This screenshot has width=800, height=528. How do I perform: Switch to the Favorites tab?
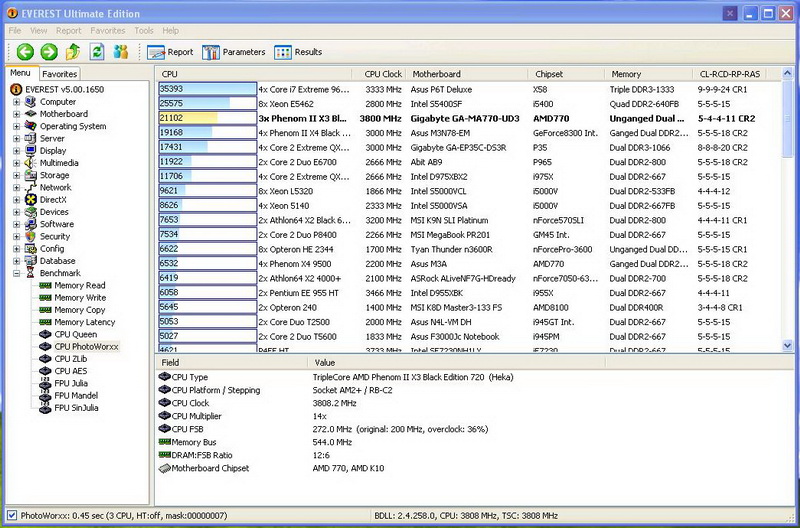(59, 74)
